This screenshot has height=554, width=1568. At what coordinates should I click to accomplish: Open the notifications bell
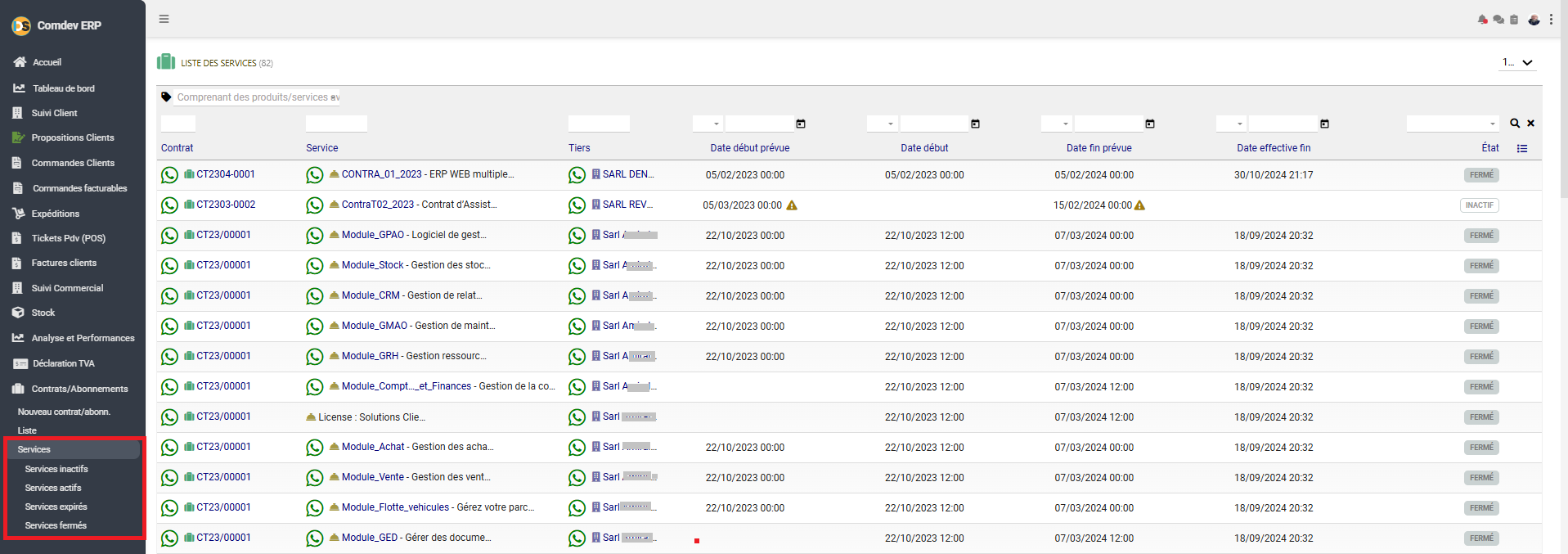(x=1482, y=20)
